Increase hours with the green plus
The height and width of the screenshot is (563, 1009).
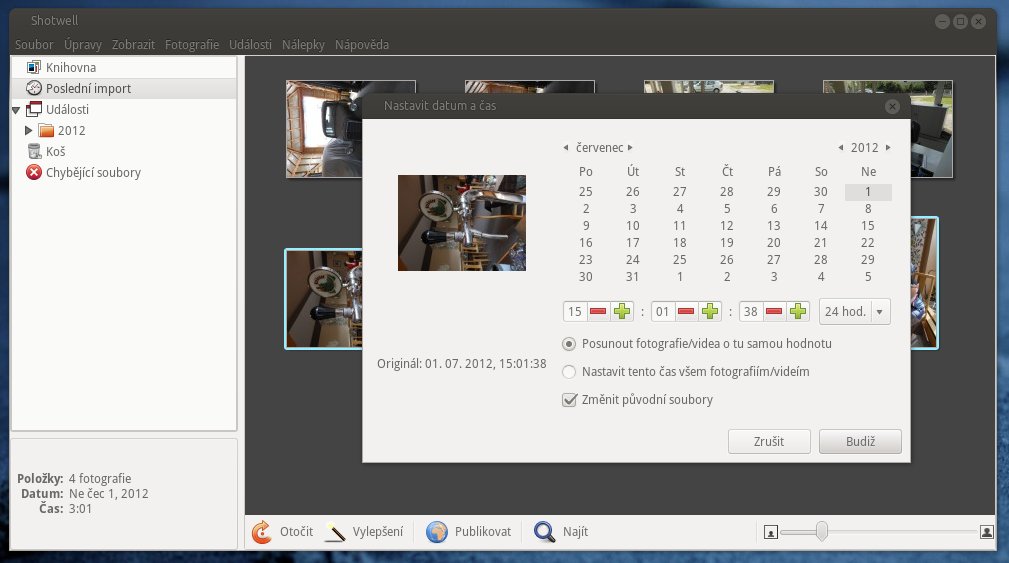622,312
